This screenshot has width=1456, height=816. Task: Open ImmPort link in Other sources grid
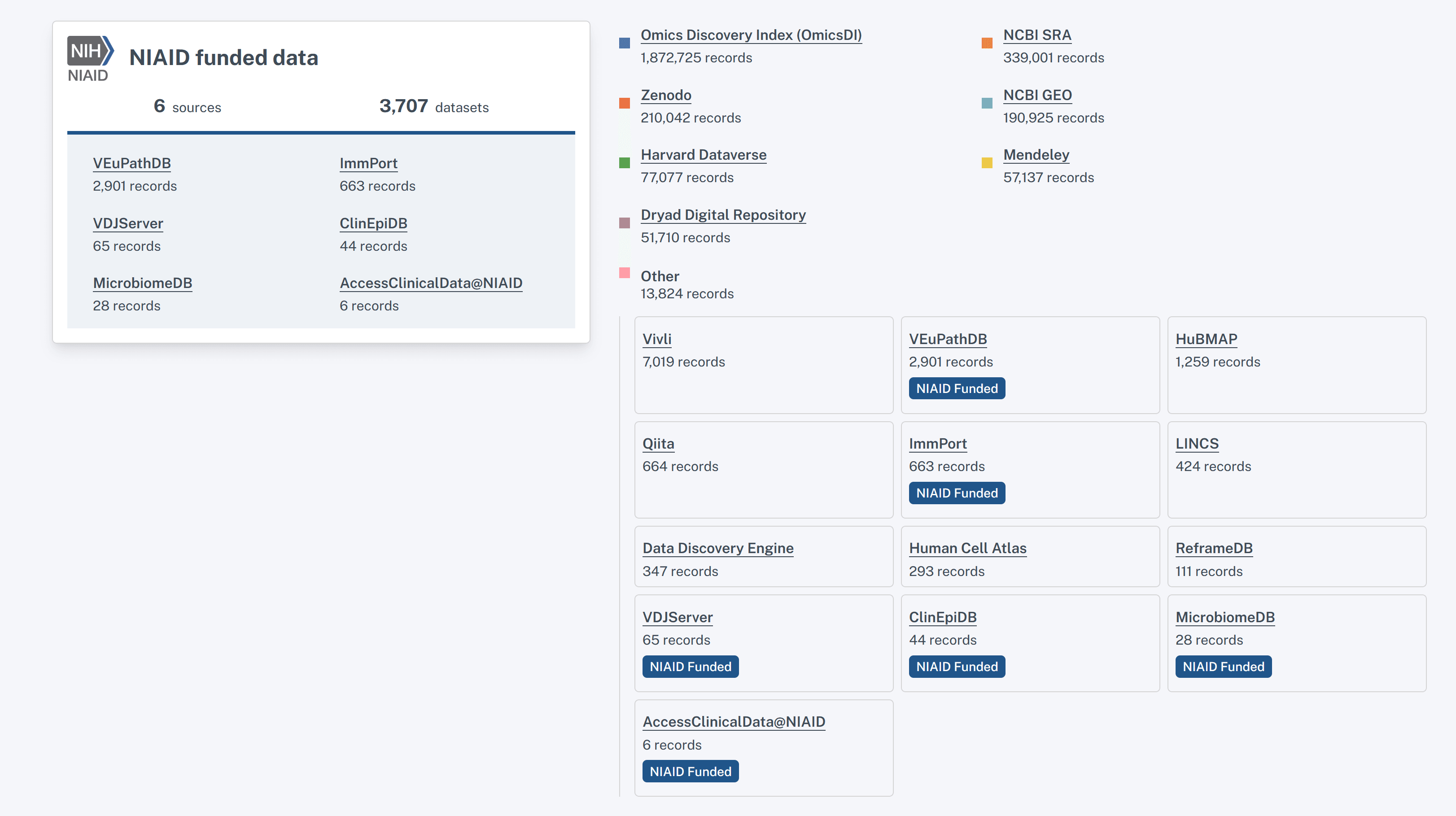(x=938, y=444)
